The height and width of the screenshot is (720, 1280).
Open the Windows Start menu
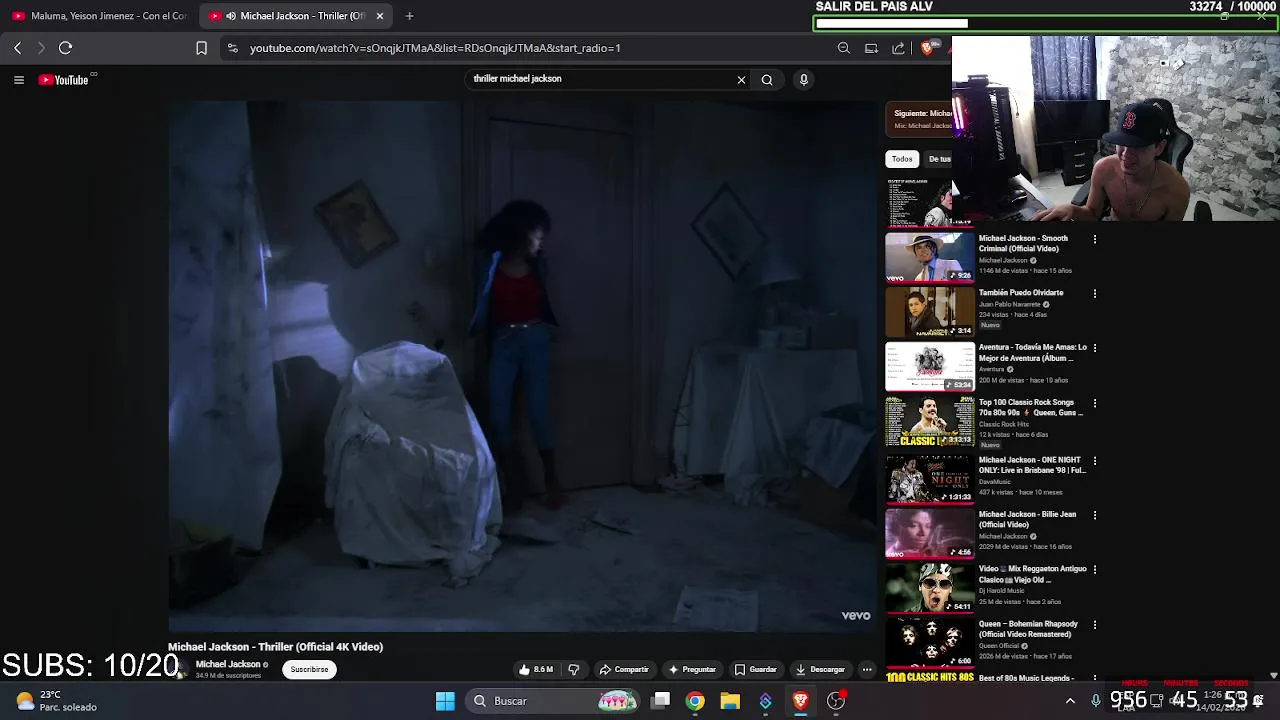[x=446, y=701]
